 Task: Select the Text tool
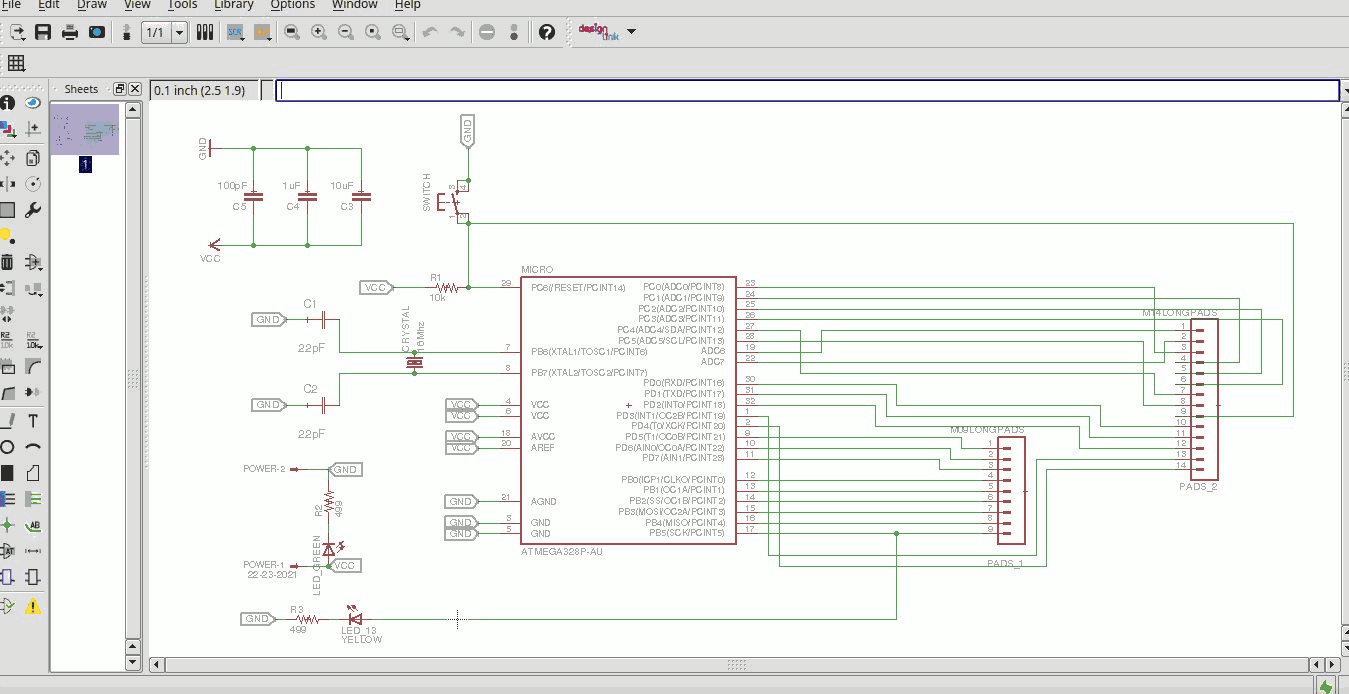[33, 421]
